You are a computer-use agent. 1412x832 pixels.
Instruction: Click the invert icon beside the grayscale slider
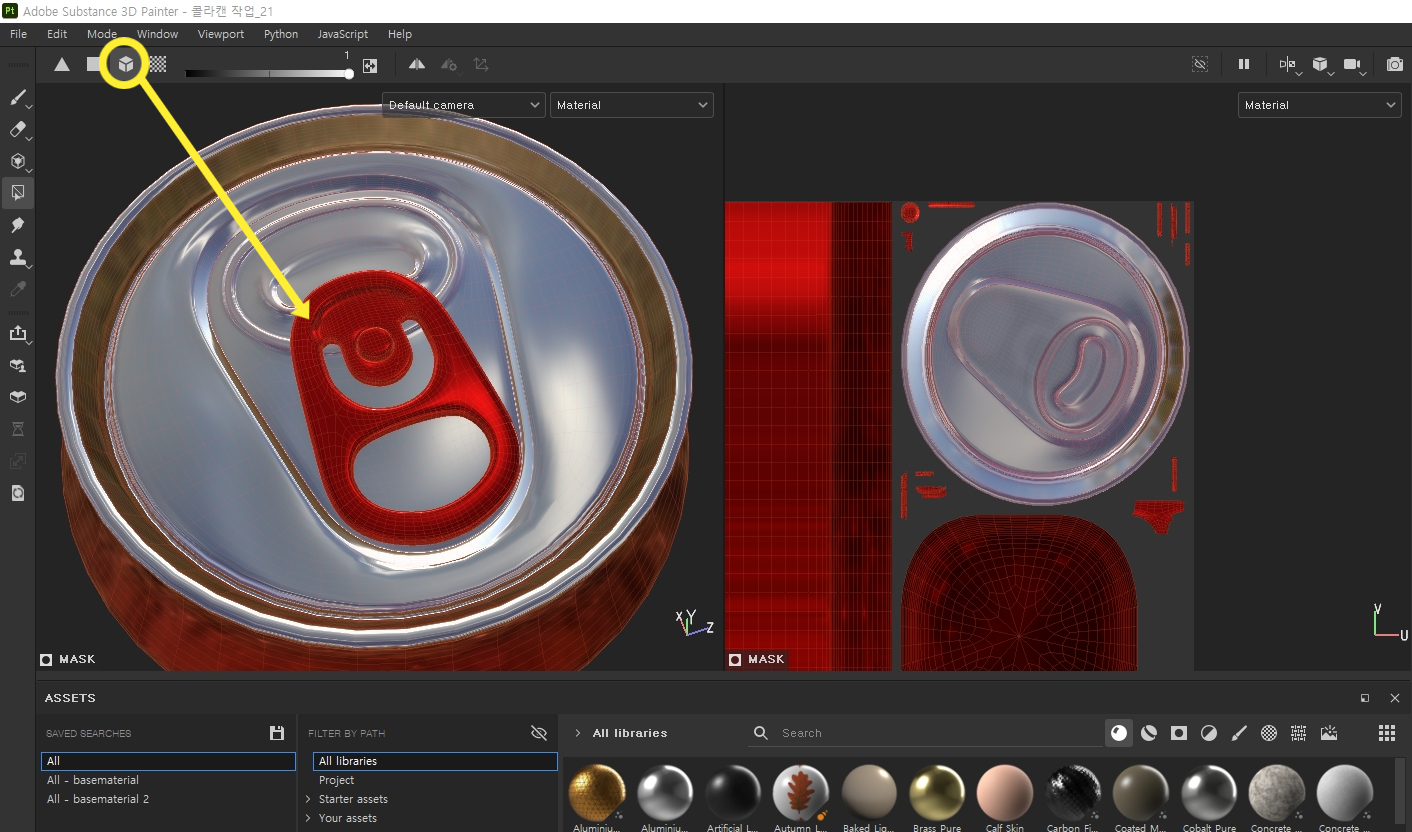point(370,65)
